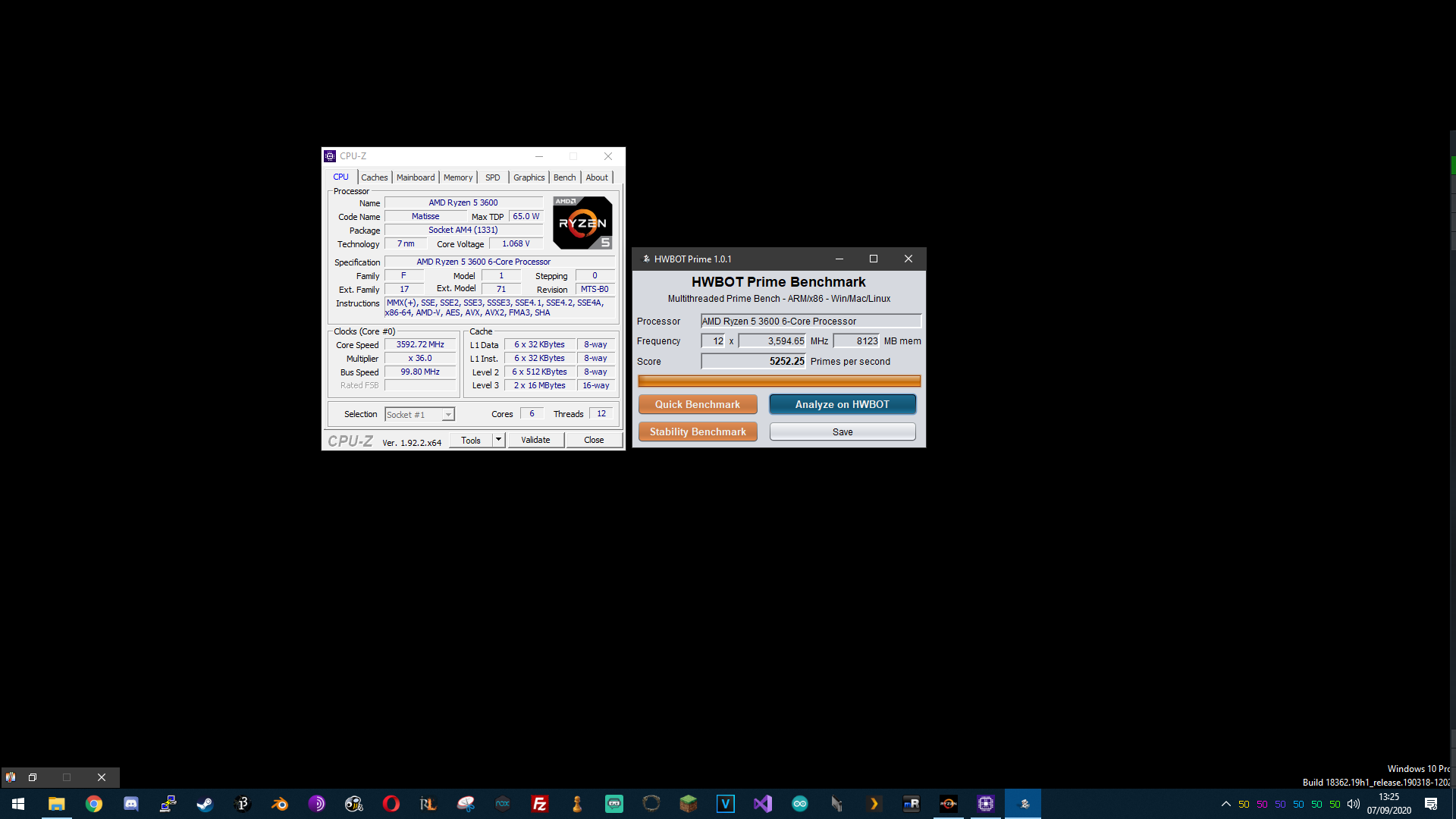This screenshot has width=1456, height=819.
Task: Launch Google Chrome from the taskbar
Action: click(x=93, y=804)
